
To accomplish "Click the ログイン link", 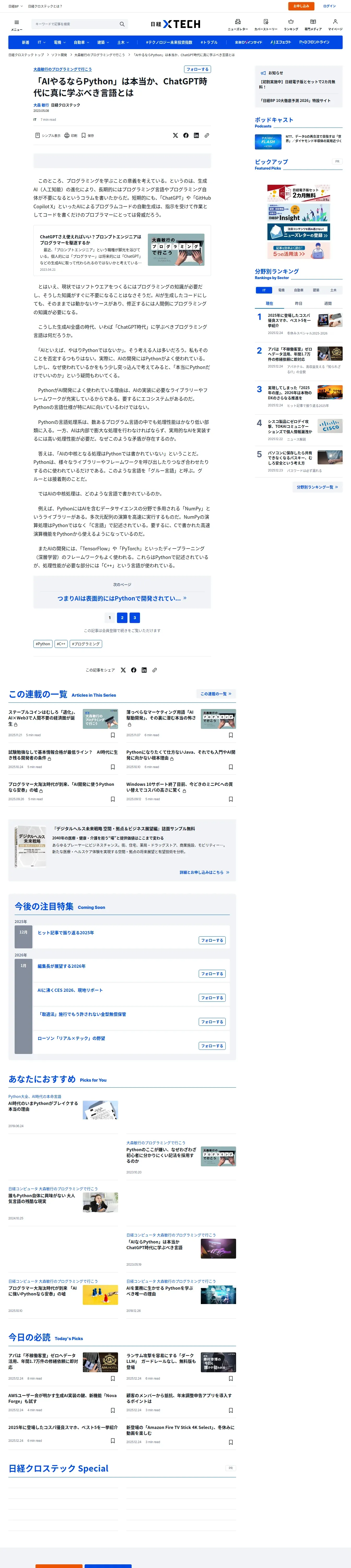I will pyautogui.click(x=329, y=6).
